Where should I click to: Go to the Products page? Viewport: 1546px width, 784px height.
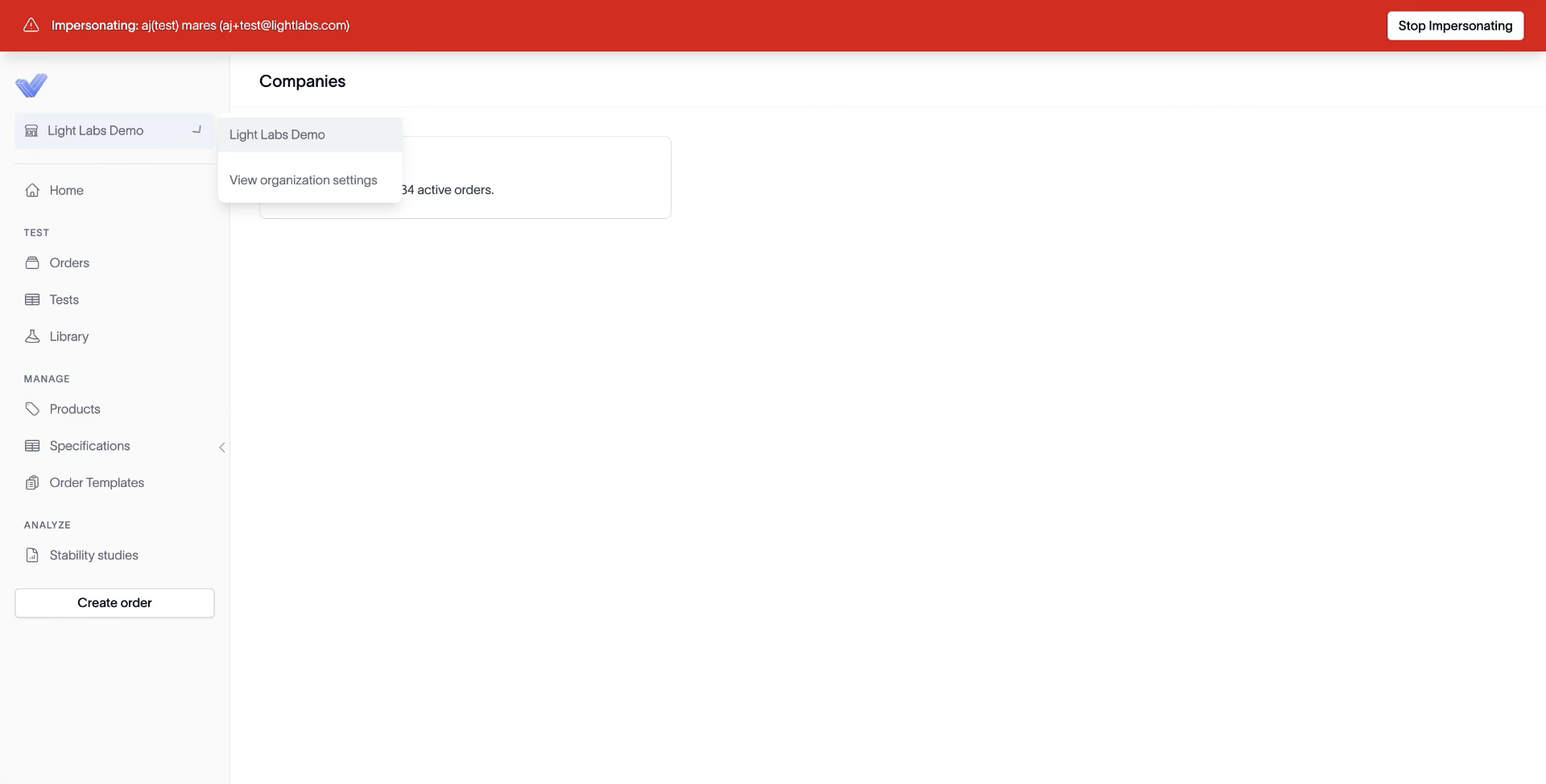(114, 409)
